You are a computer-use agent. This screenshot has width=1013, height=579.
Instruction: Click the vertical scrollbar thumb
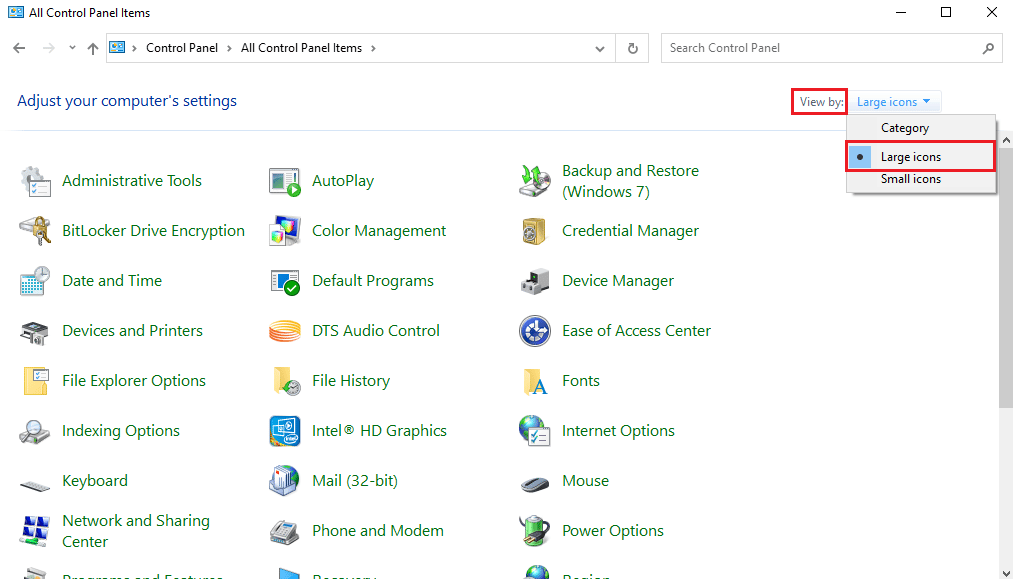[1006, 278]
